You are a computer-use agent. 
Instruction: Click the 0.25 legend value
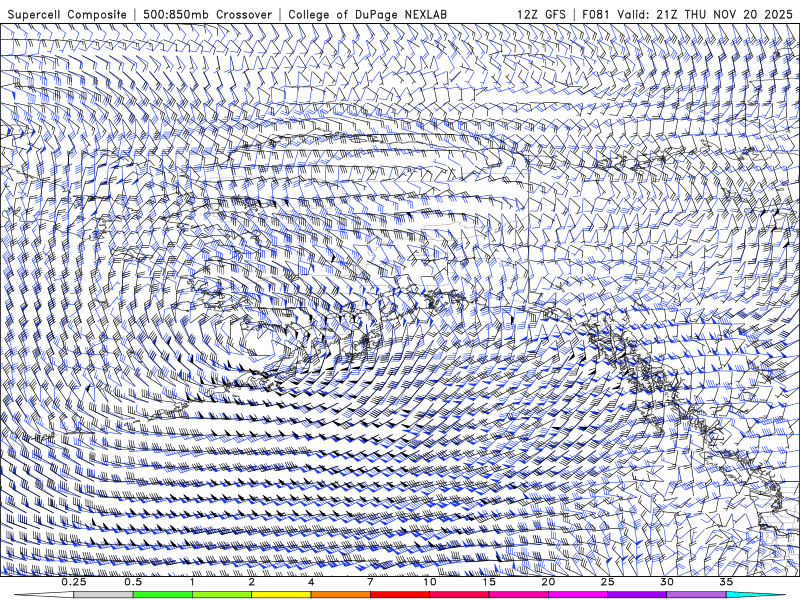[74, 582]
